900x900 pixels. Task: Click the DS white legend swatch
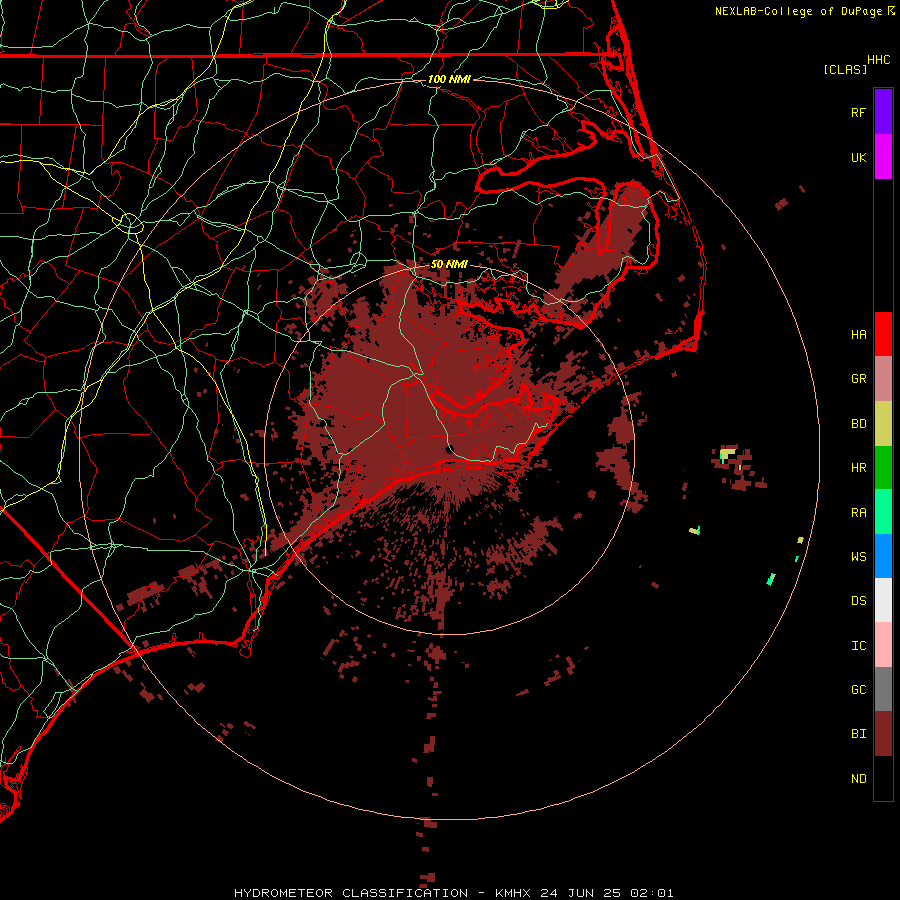[883, 600]
